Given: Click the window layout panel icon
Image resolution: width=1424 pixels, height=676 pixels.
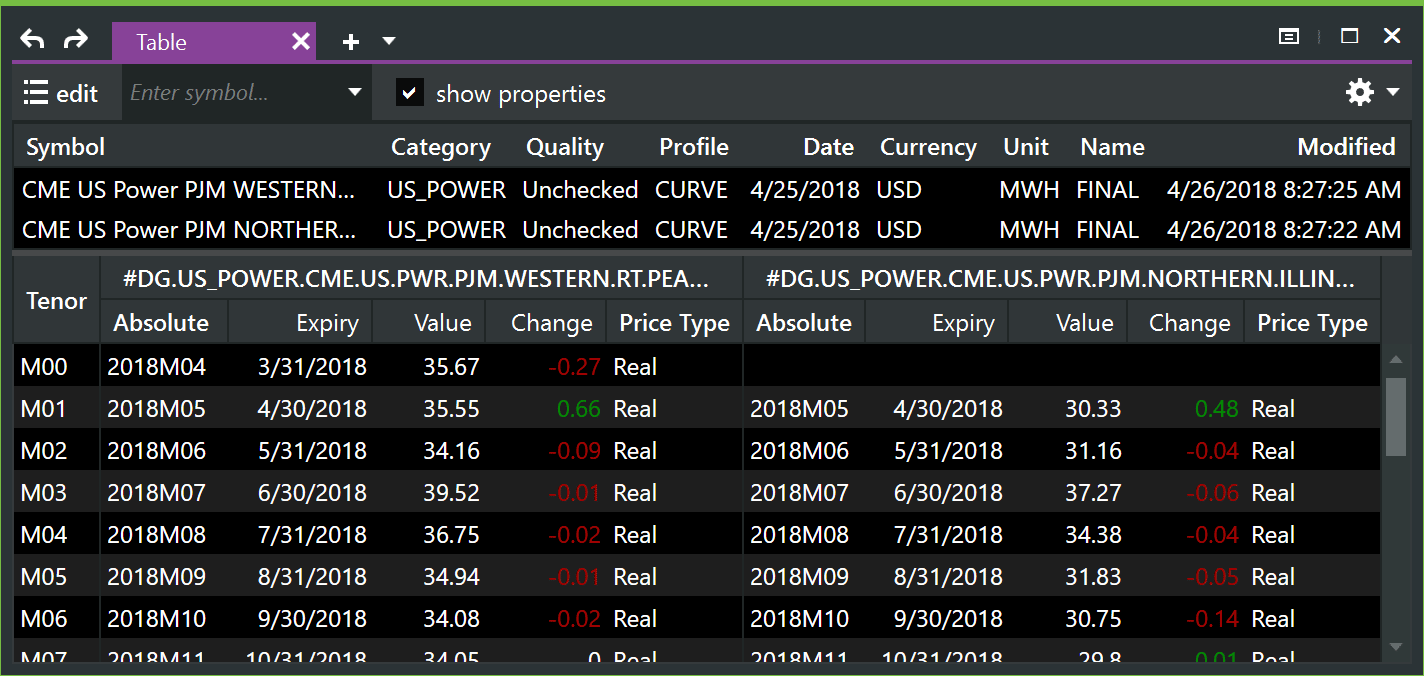Looking at the screenshot, I should click(1290, 37).
